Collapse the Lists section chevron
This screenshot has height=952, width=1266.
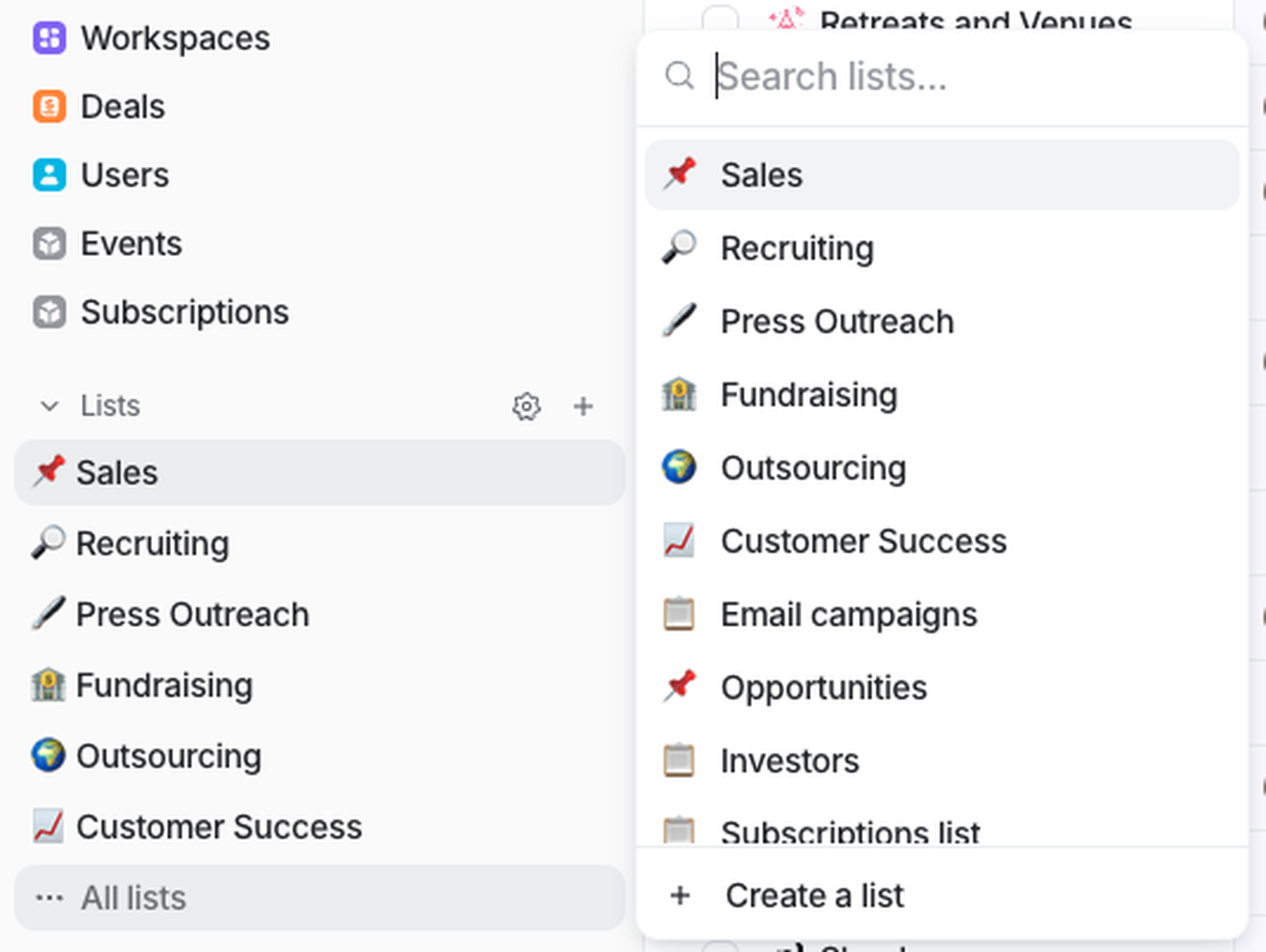click(x=50, y=407)
